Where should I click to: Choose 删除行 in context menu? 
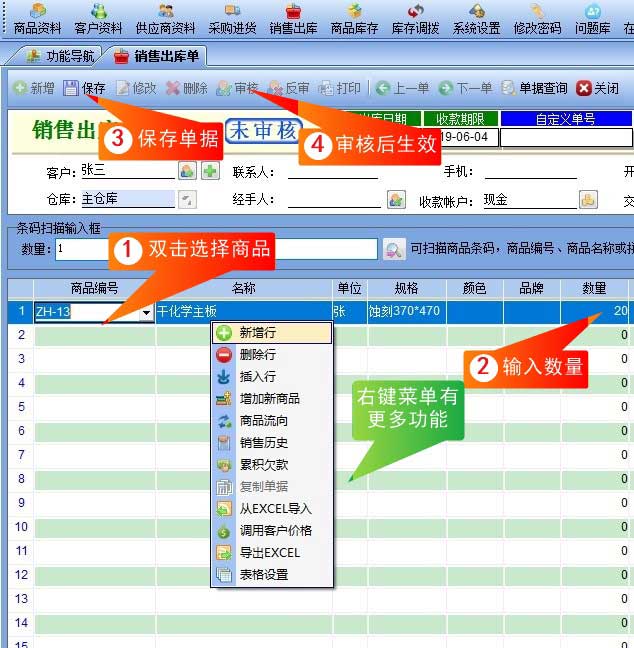click(x=272, y=355)
